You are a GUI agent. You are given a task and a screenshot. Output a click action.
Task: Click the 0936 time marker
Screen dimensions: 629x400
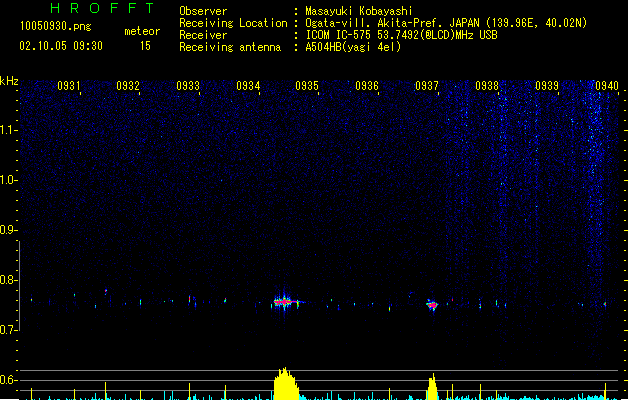[x=367, y=86]
